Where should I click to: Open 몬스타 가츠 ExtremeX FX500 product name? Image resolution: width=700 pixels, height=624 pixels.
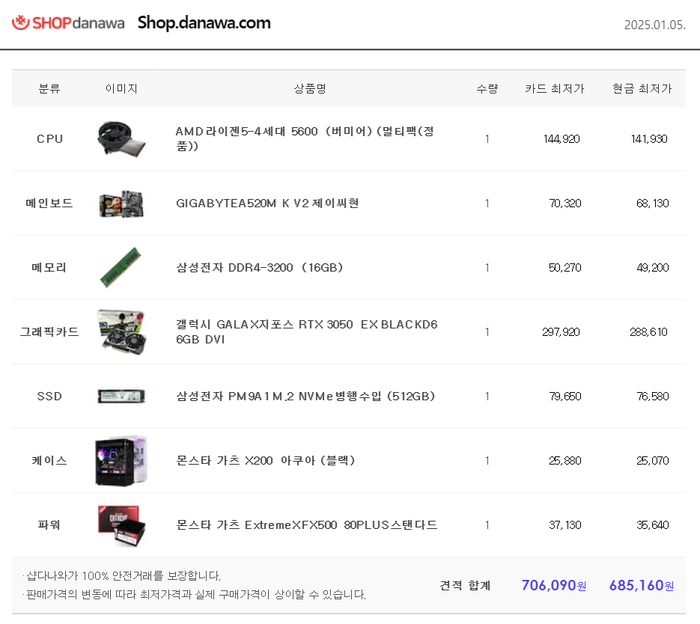(307, 524)
